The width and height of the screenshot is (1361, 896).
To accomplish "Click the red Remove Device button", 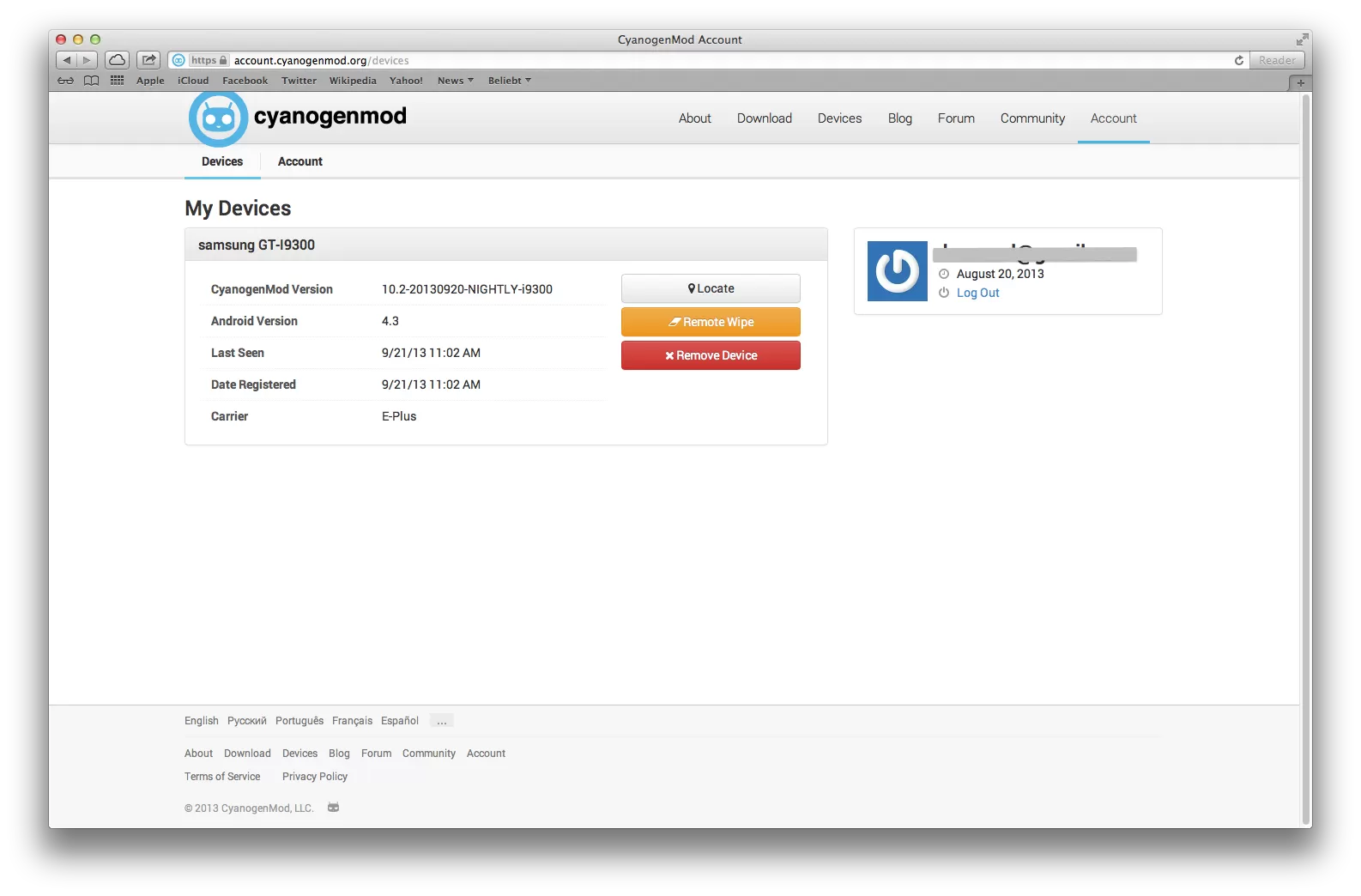I will click(711, 355).
